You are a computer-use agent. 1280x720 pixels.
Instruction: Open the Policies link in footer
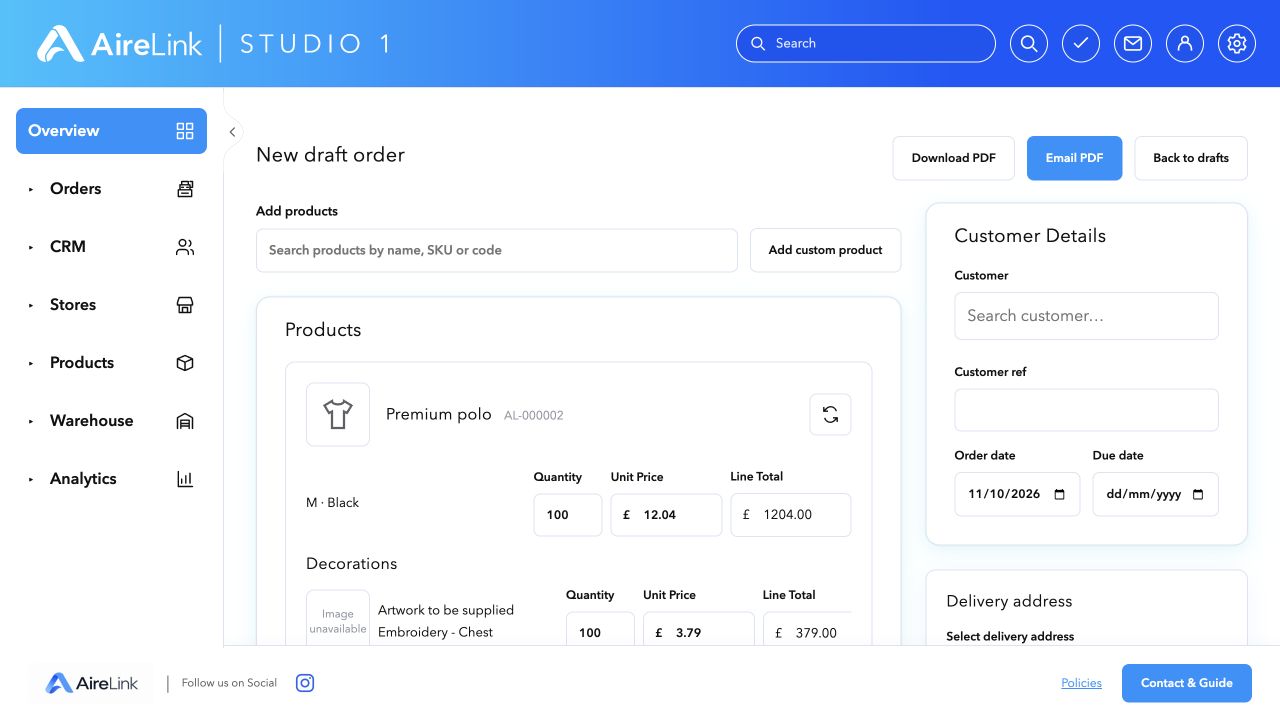pos(1081,683)
